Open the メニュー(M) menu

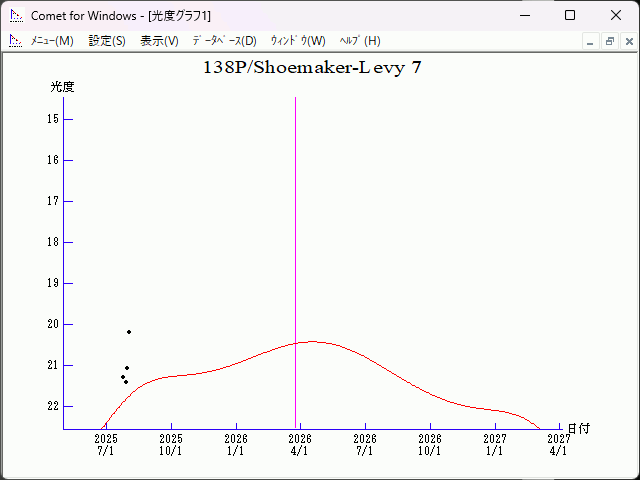point(52,41)
